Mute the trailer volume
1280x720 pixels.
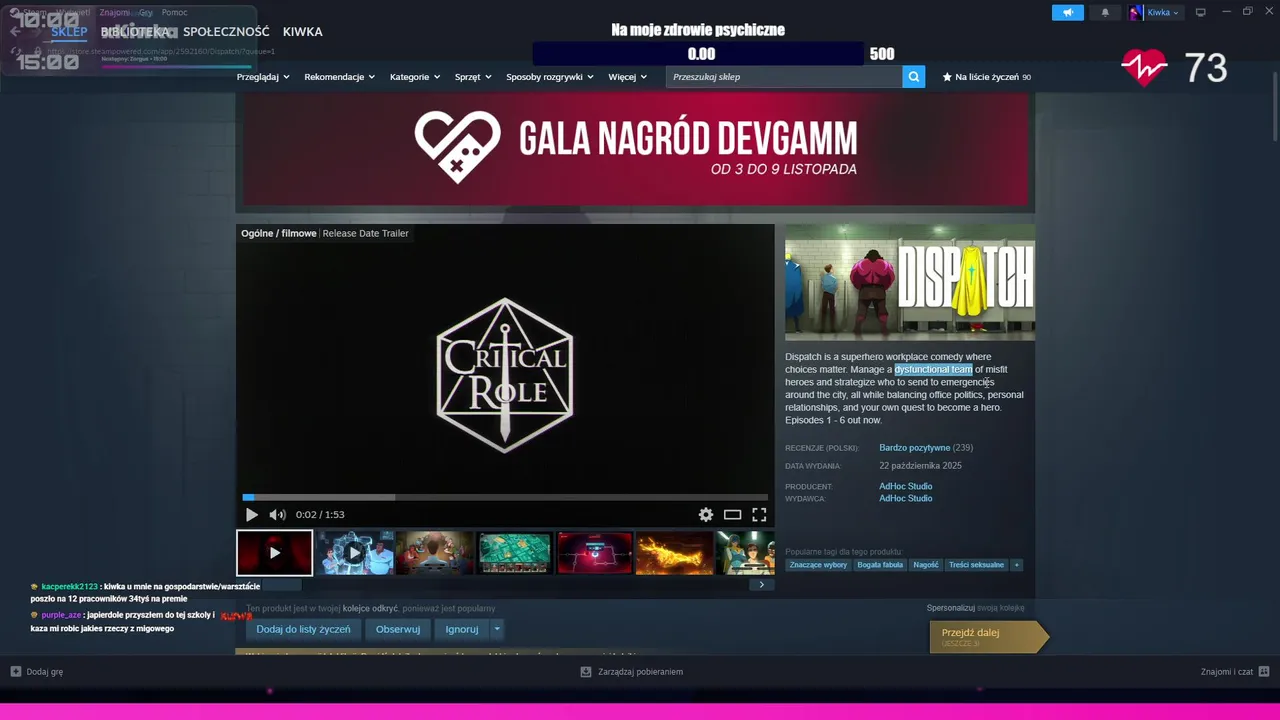[x=277, y=515]
